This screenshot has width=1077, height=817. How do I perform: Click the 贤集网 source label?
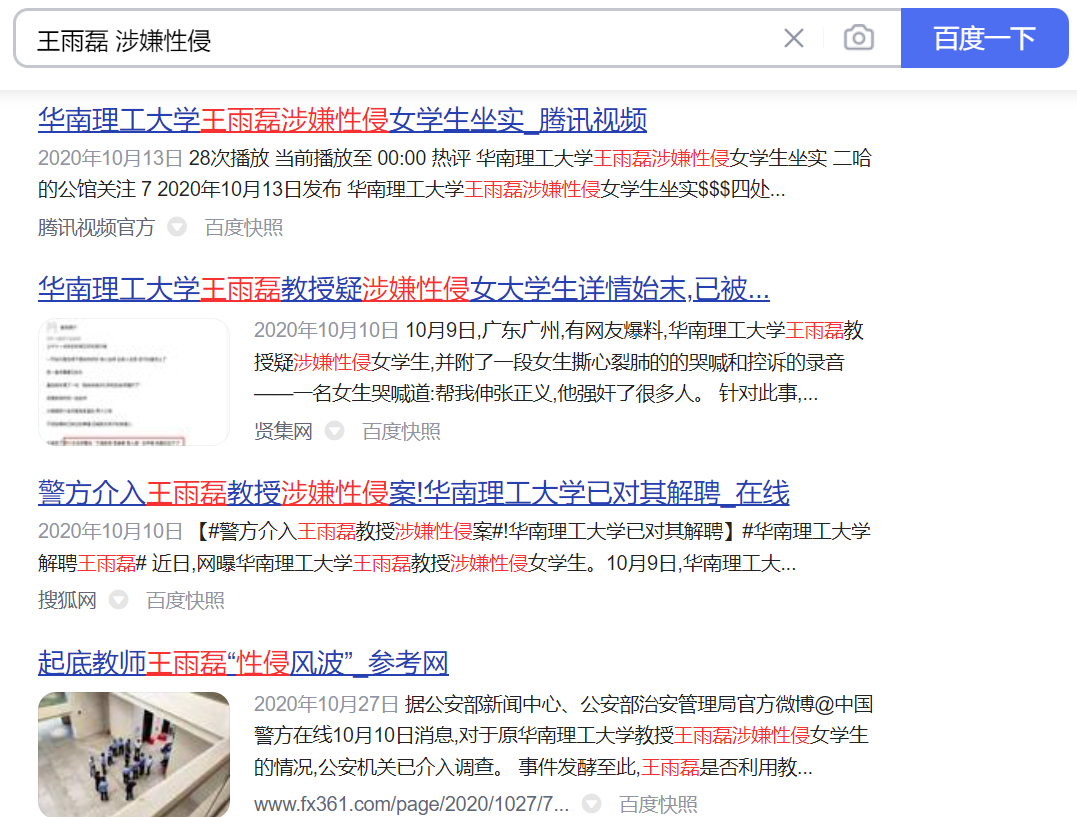[283, 432]
